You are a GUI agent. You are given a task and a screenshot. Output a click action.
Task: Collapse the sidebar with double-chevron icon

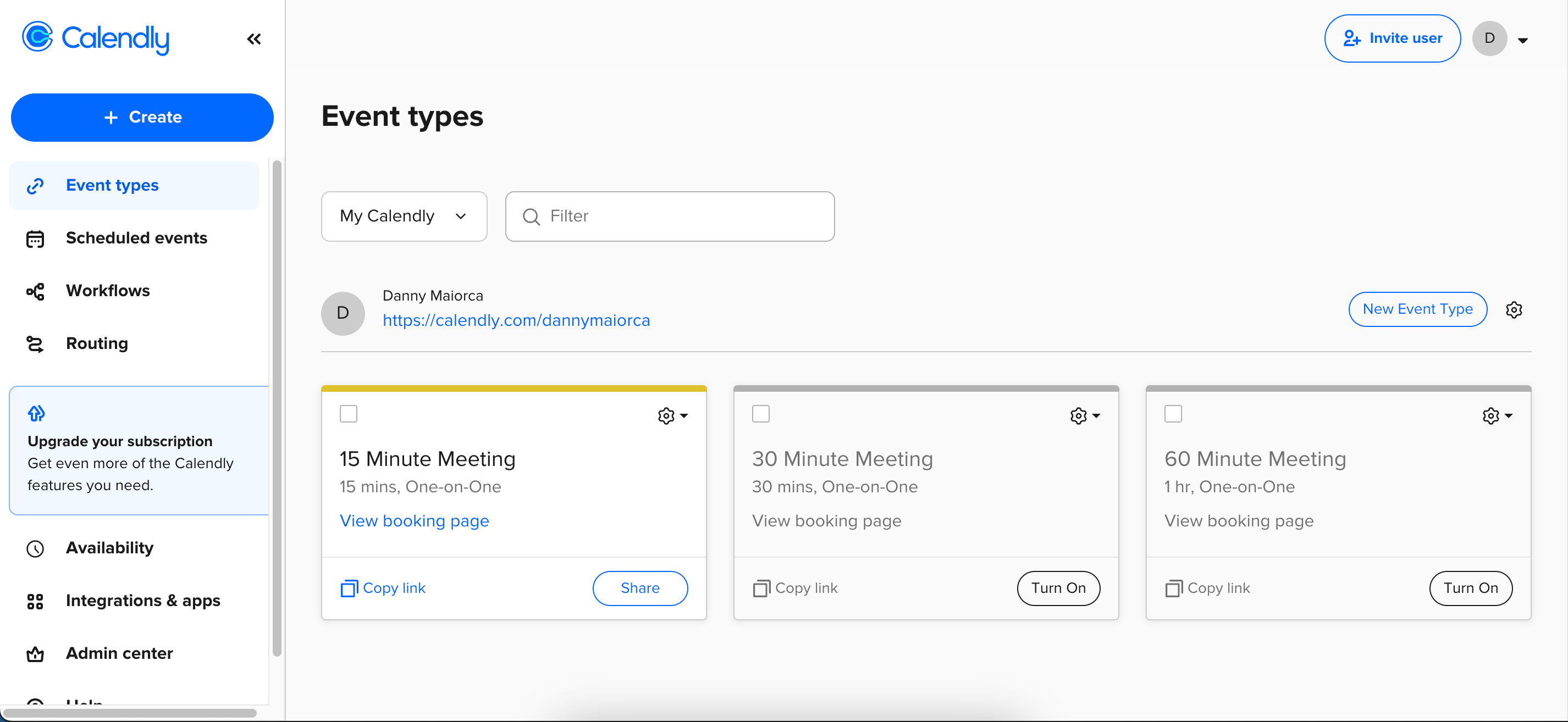click(254, 40)
